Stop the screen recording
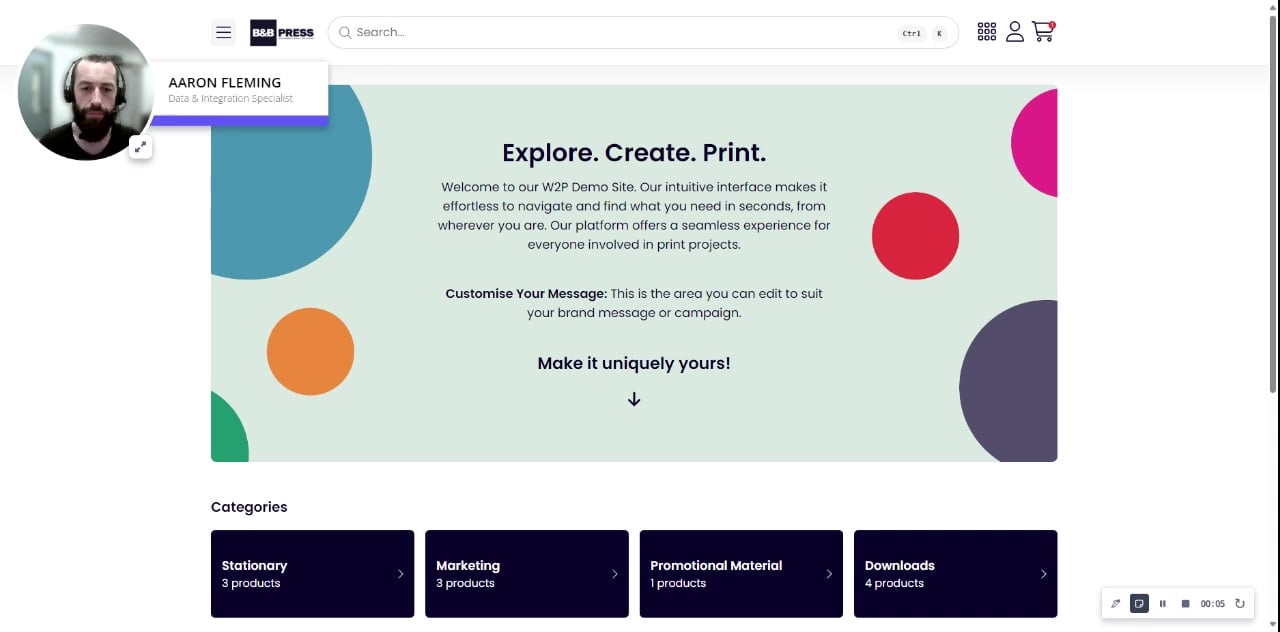This screenshot has width=1280, height=632. [1186, 604]
